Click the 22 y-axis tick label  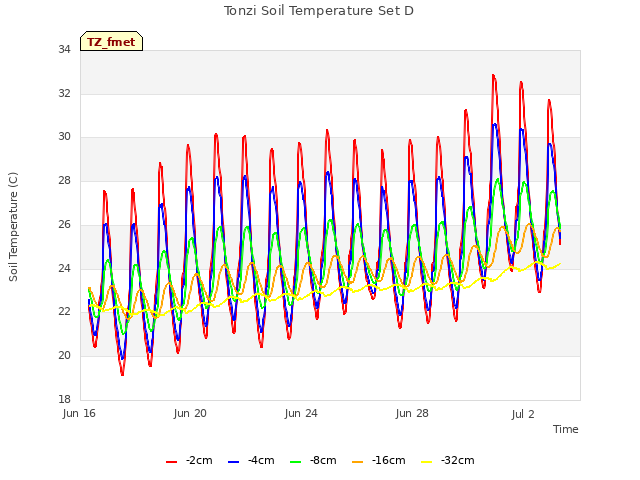click(64, 311)
